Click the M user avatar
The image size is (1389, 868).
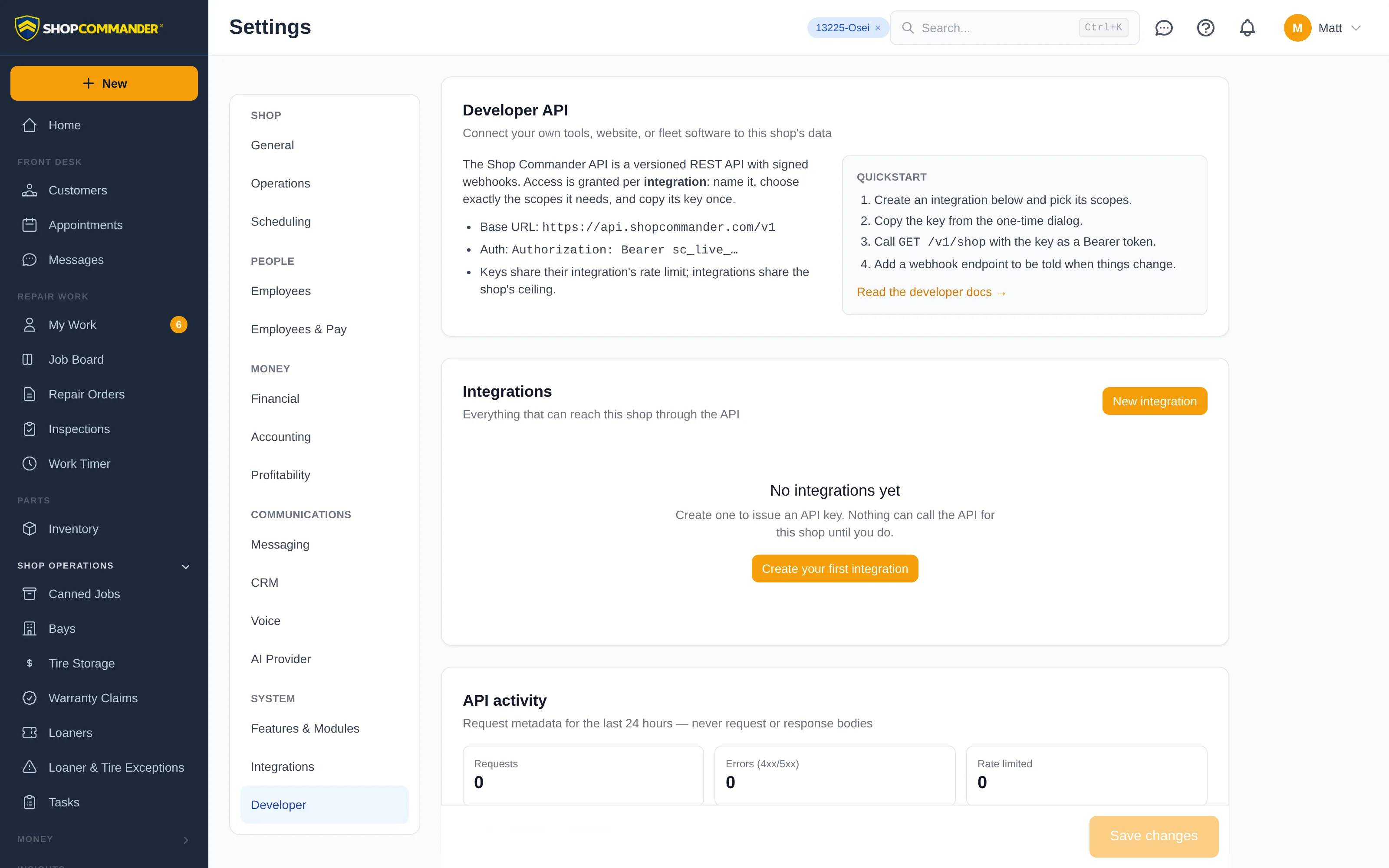pyautogui.click(x=1297, y=27)
